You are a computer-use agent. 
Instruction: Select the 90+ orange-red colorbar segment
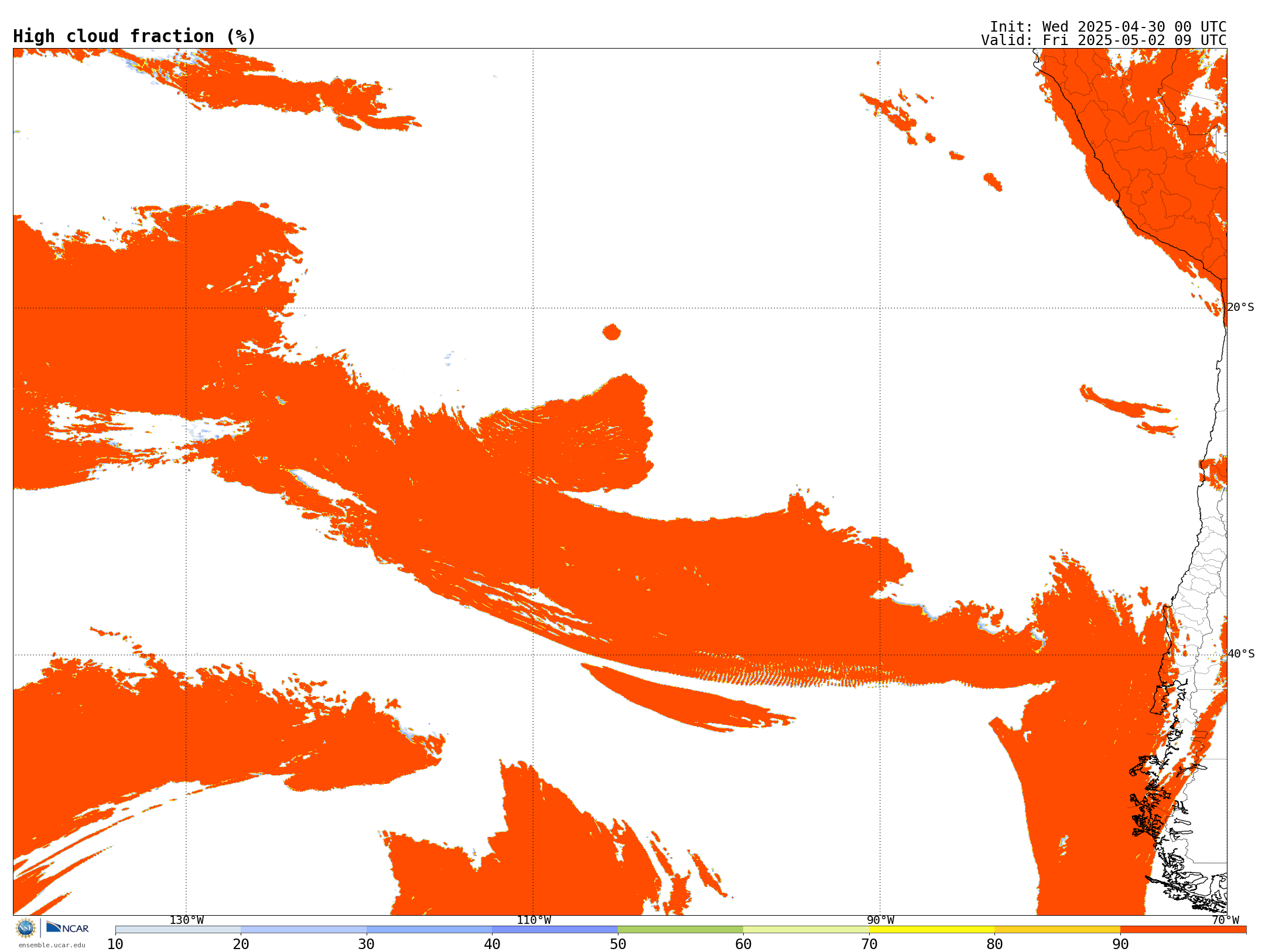point(1183,930)
